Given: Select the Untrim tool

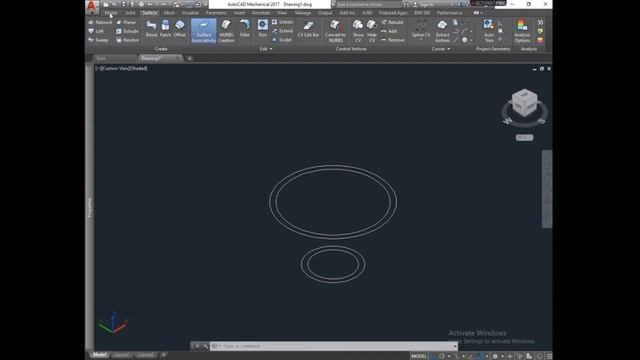Looking at the screenshot, I should (282, 22).
